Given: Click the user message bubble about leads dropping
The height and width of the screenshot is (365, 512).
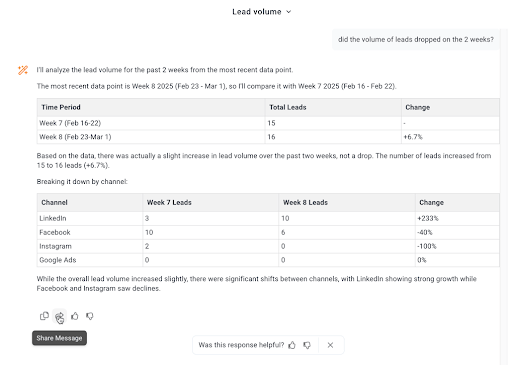Looking at the screenshot, I should point(416,39).
